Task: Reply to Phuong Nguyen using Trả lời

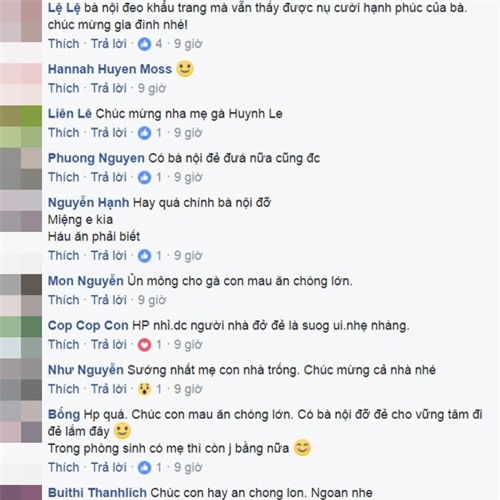Action: coord(109,177)
